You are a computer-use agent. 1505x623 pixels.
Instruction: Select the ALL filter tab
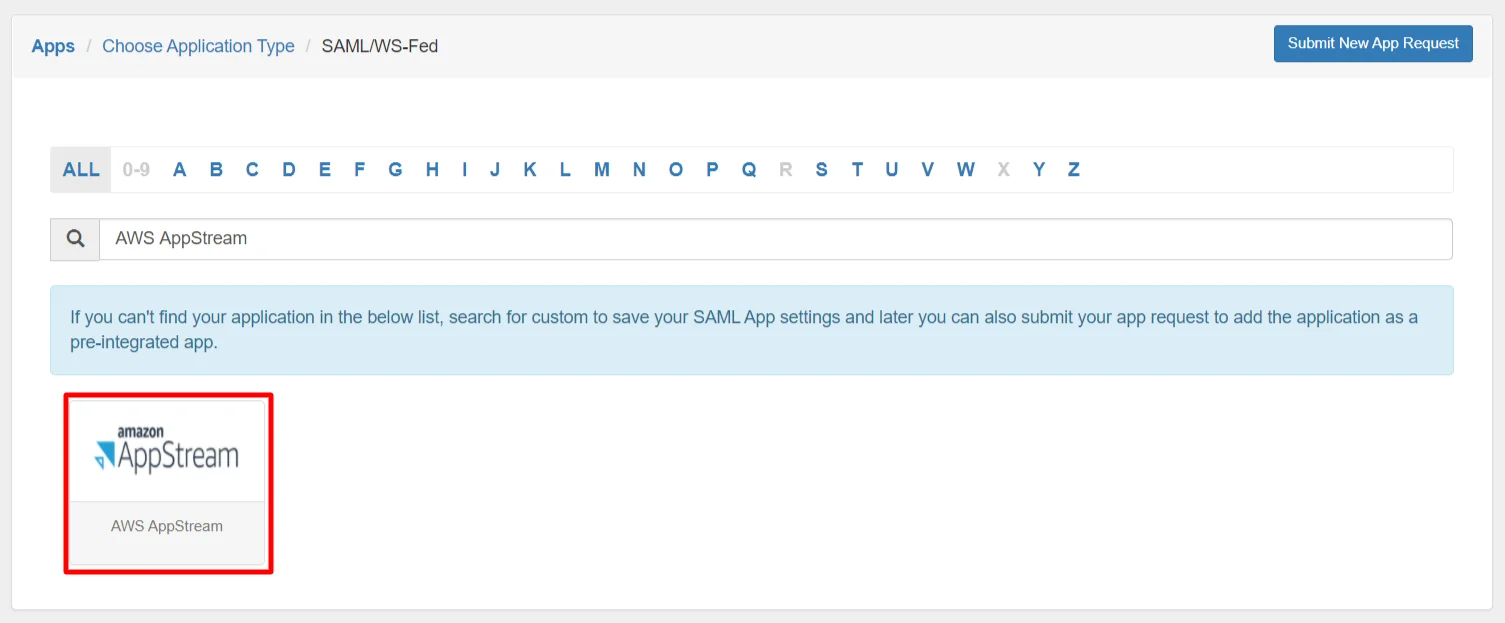click(x=79, y=169)
